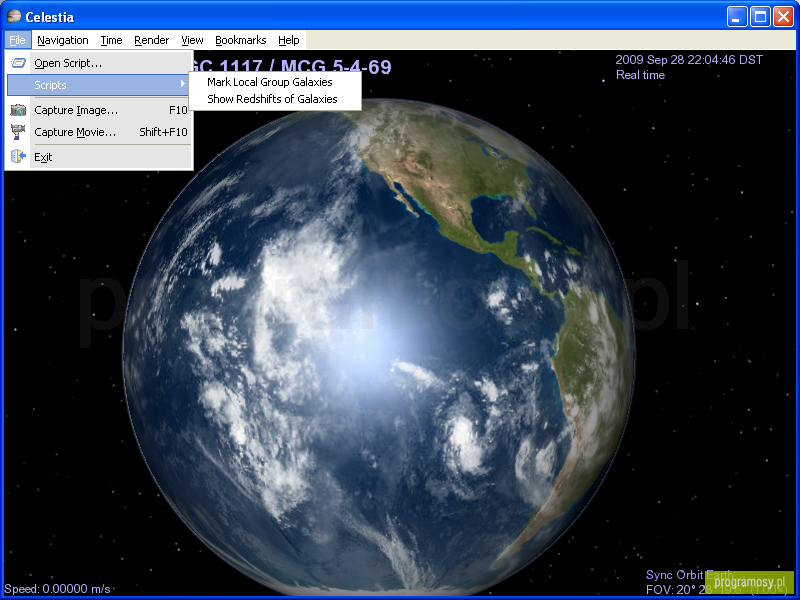Run the Show Redshifts of Galaxies script

[x=275, y=99]
